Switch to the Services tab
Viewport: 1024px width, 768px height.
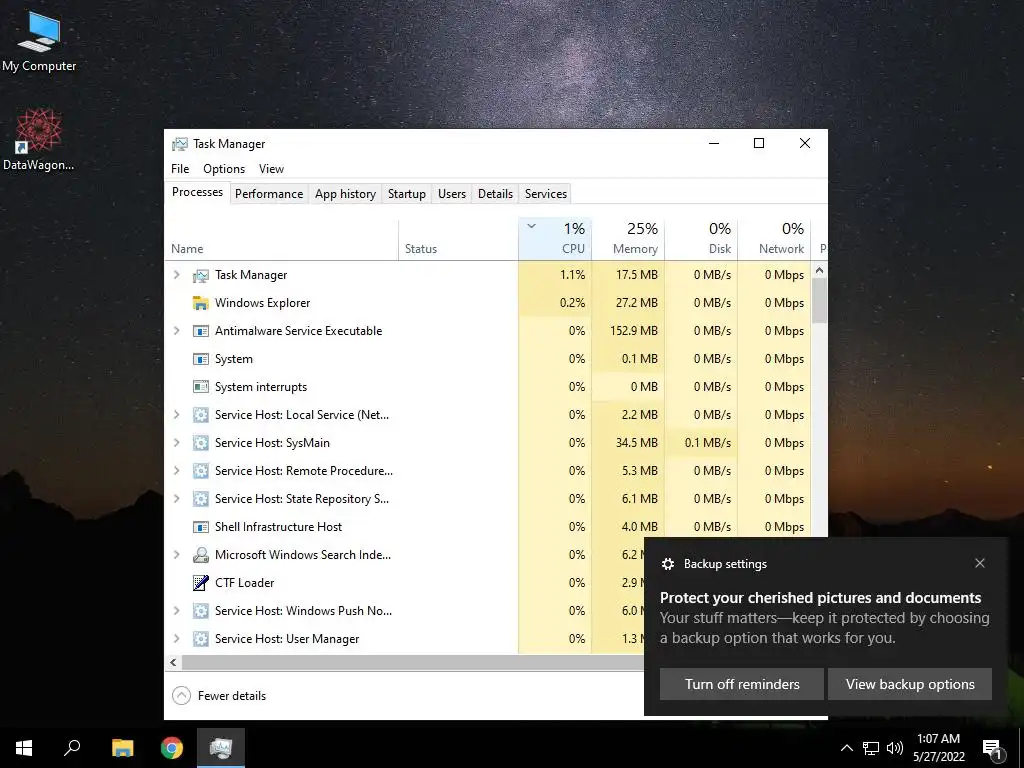click(x=546, y=194)
